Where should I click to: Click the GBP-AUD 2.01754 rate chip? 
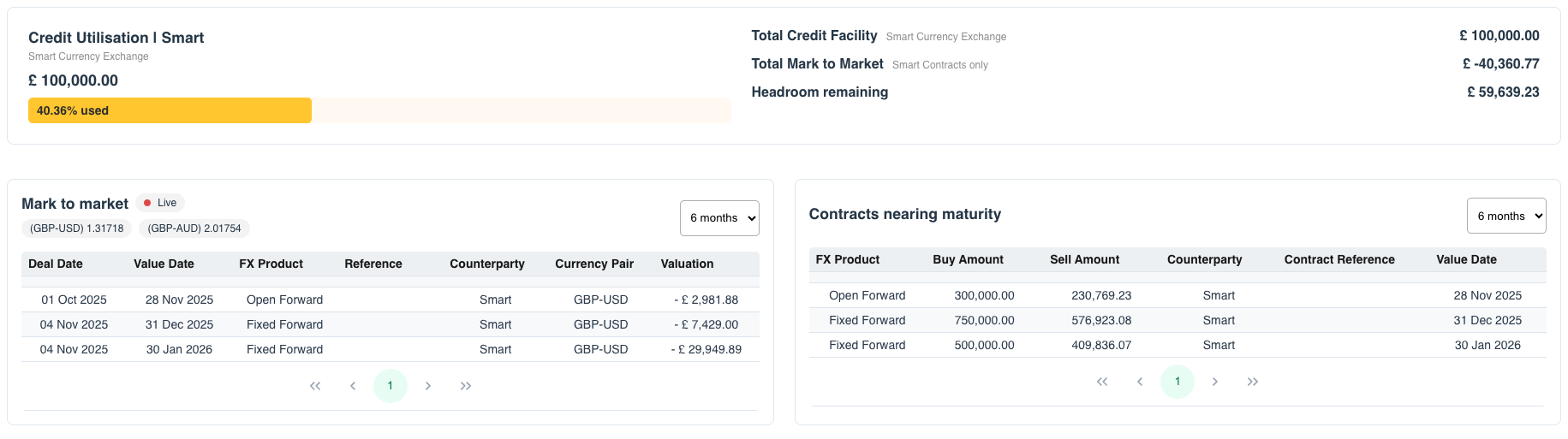pyautogui.click(x=194, y=228)
